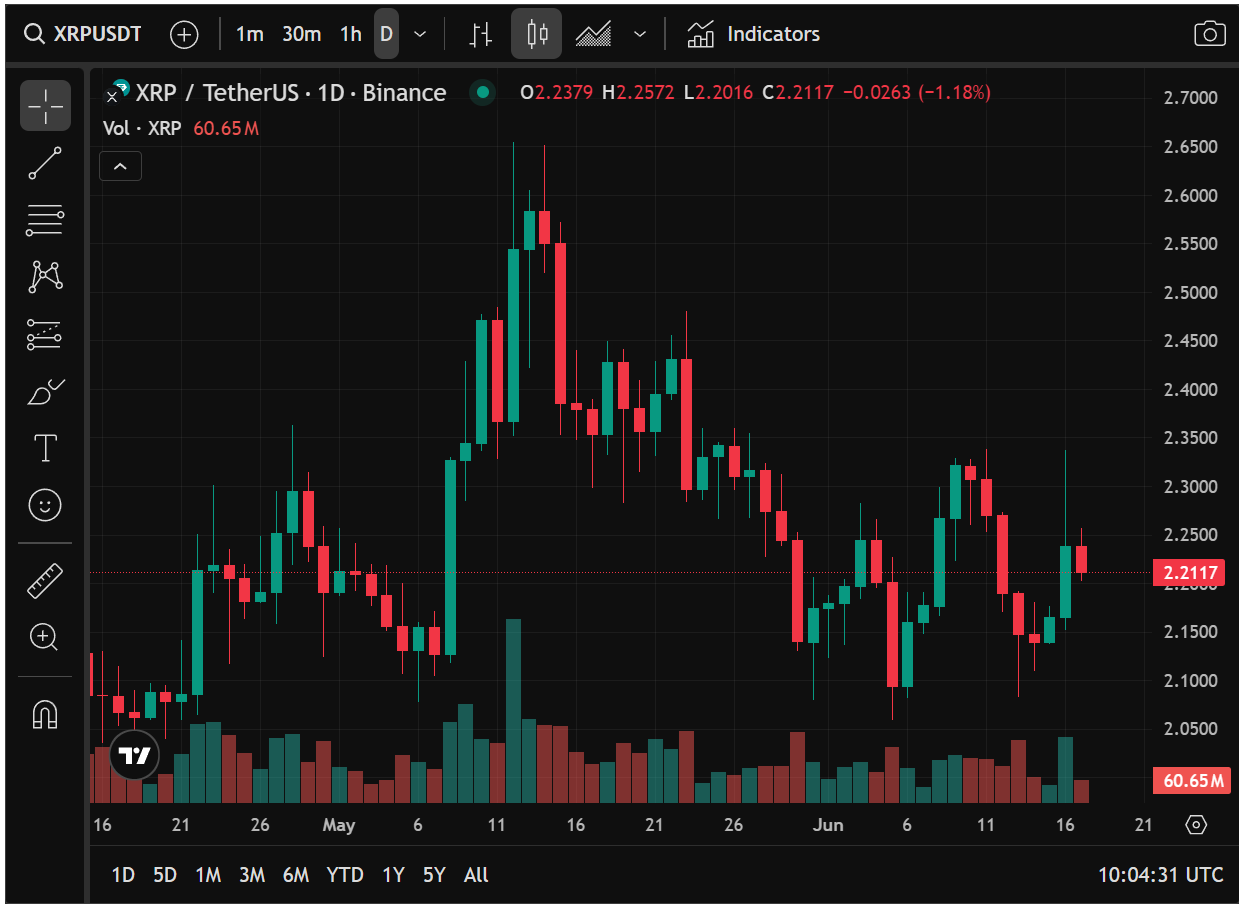Open the Indicators menu

pos(753,34)
